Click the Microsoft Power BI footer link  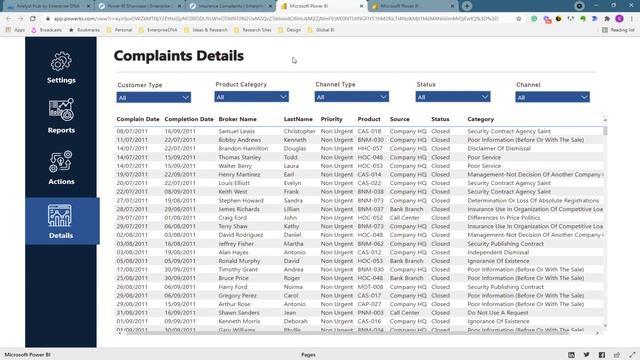click(x=27, y=355)
